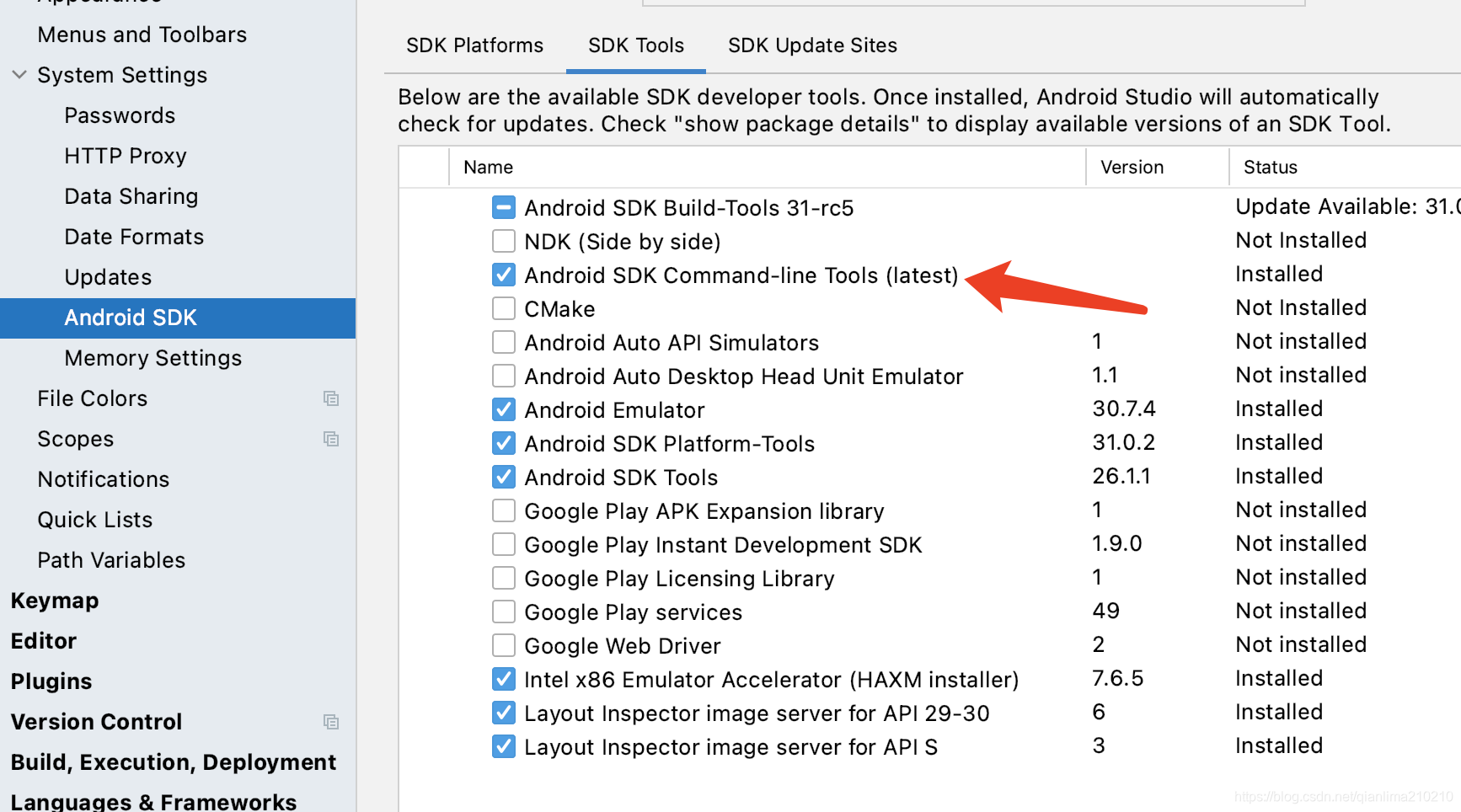Open Languages & Frameworks section
Screen dimensions: 1461x812
point(153,801)
